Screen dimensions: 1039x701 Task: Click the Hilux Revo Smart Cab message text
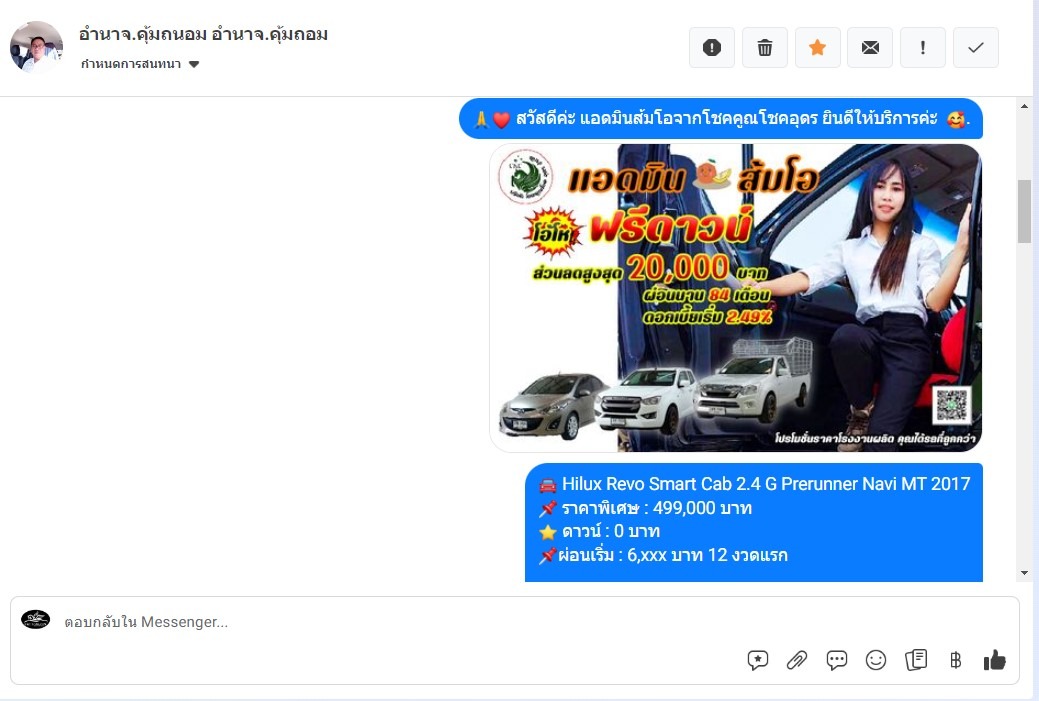click(765, 484)
